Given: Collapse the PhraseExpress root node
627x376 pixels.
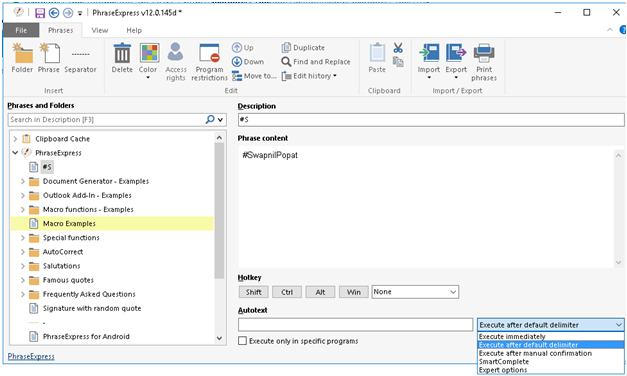Looking at the screenshot, I should coord(15,153).
